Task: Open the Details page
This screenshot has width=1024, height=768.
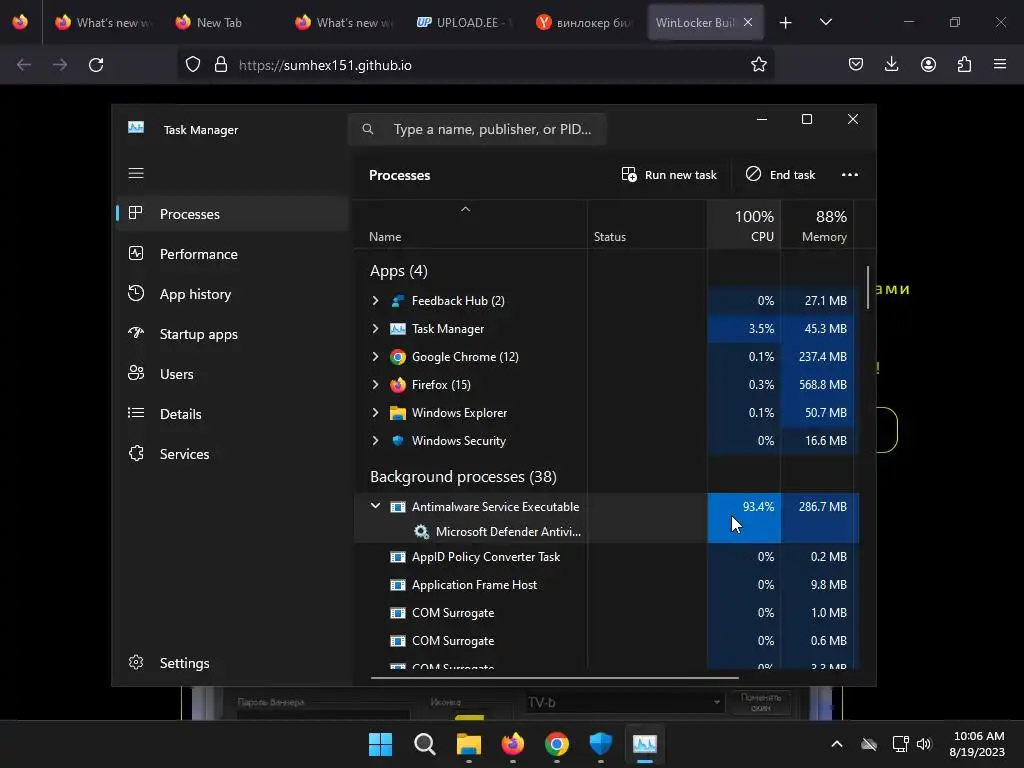Action: point(232,414)
